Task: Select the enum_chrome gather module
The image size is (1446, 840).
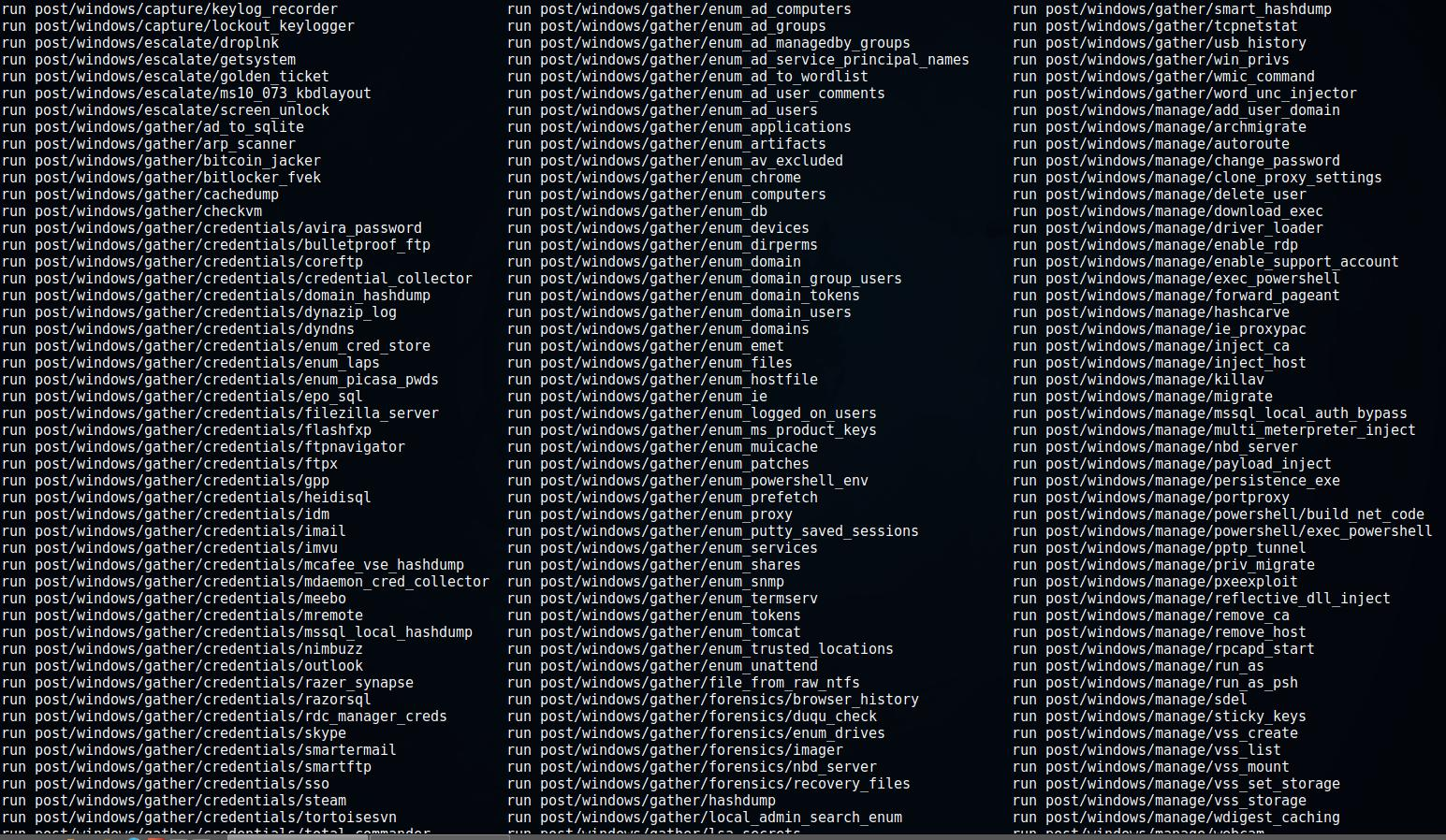Action: click(x=654, y=178)
